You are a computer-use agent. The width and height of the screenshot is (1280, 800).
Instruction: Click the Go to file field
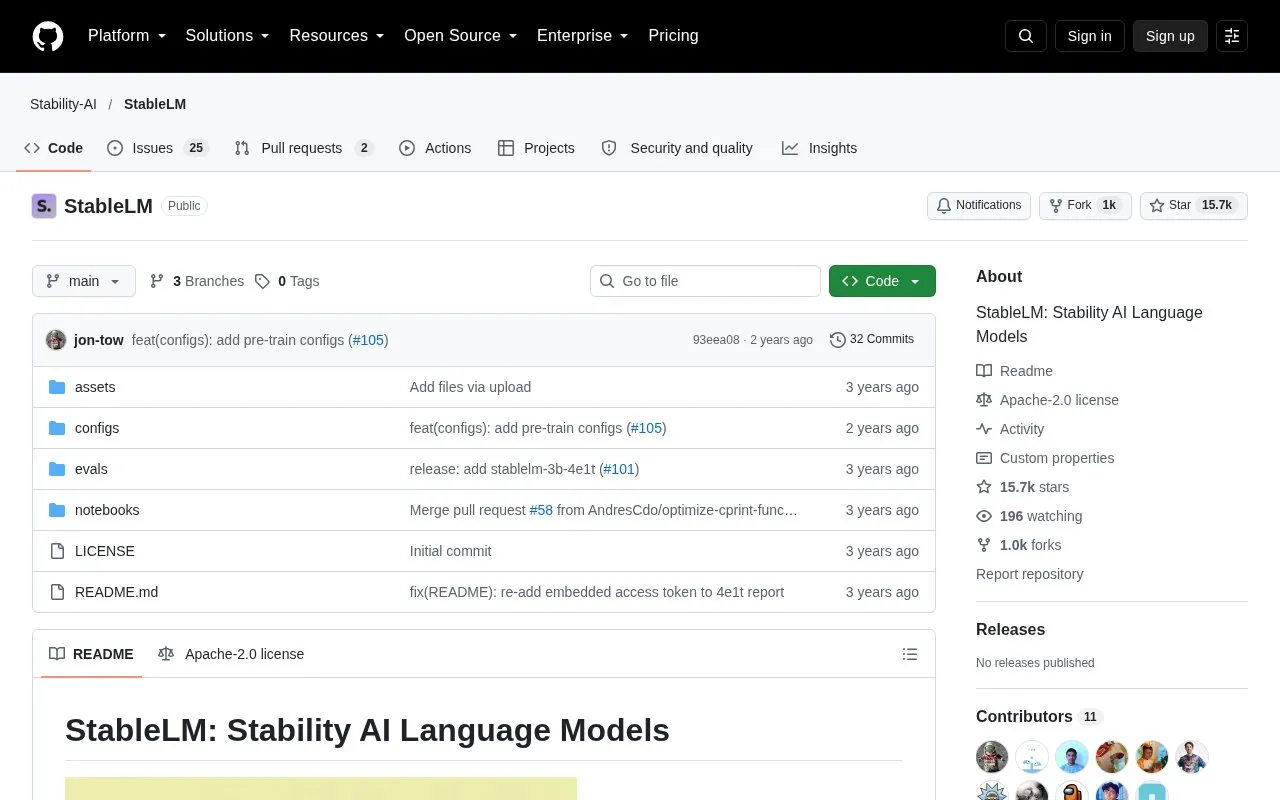[x=705, y=281]
